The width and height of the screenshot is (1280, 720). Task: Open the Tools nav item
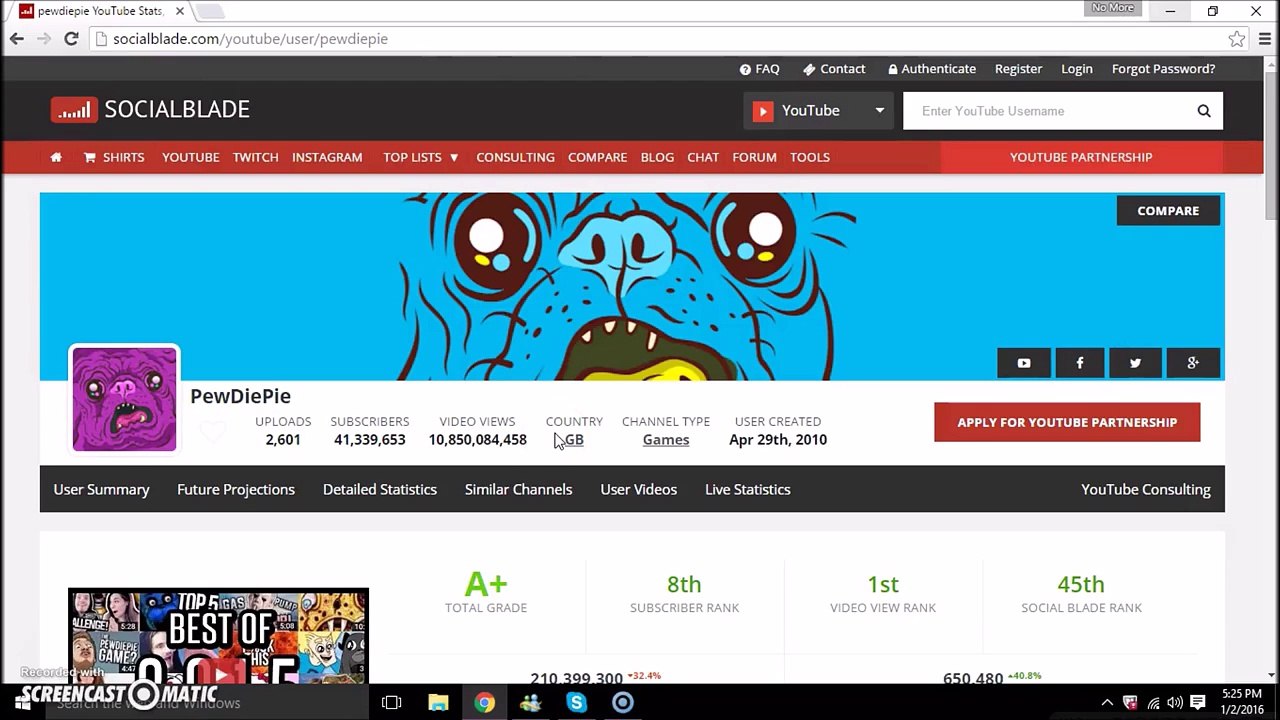point(810,157)
